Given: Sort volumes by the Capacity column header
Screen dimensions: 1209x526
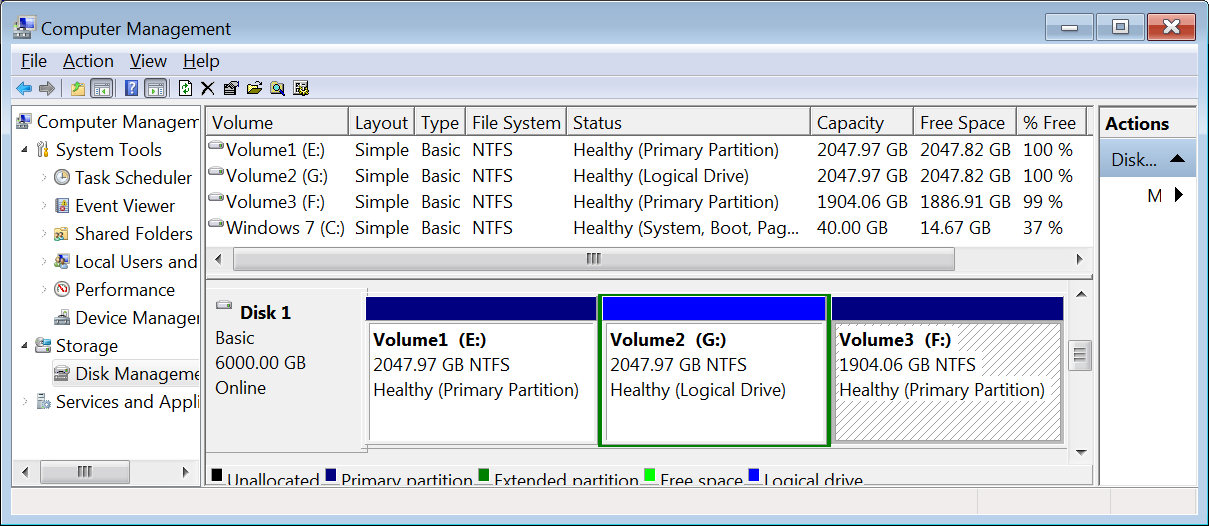Looking at the screenshot, I should (x=850, y=123).
